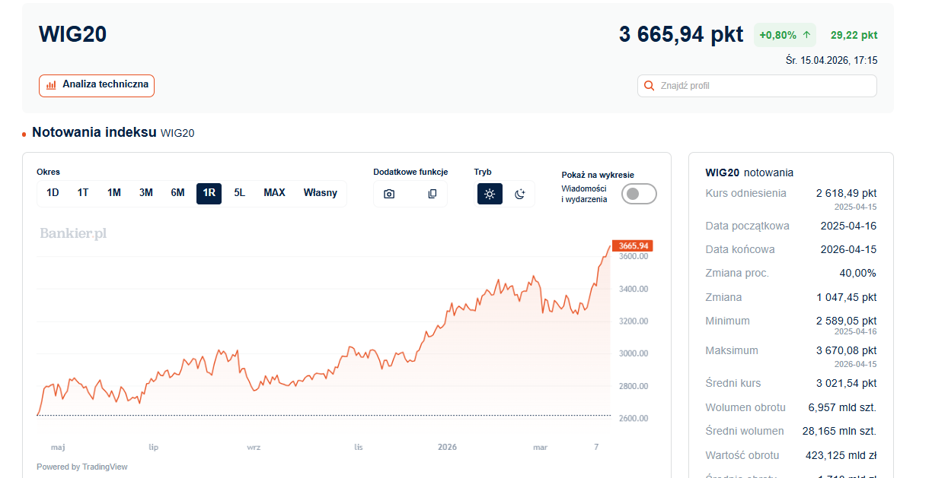The width and height of the screenshot is (948, 478).
Task: Toggle Wiadomości i wydarzenia switch
Action: click(639, 194)
